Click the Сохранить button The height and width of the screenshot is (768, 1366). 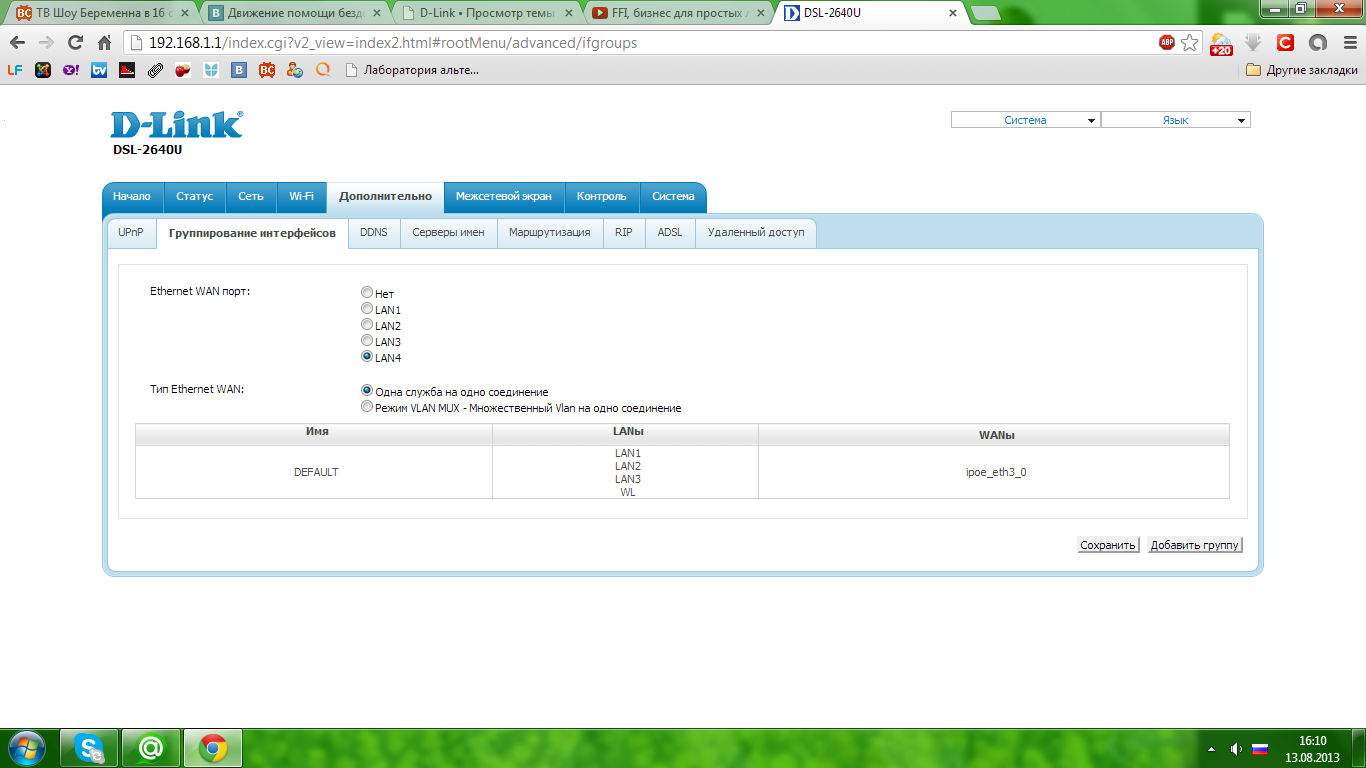tap(1108, 545)
